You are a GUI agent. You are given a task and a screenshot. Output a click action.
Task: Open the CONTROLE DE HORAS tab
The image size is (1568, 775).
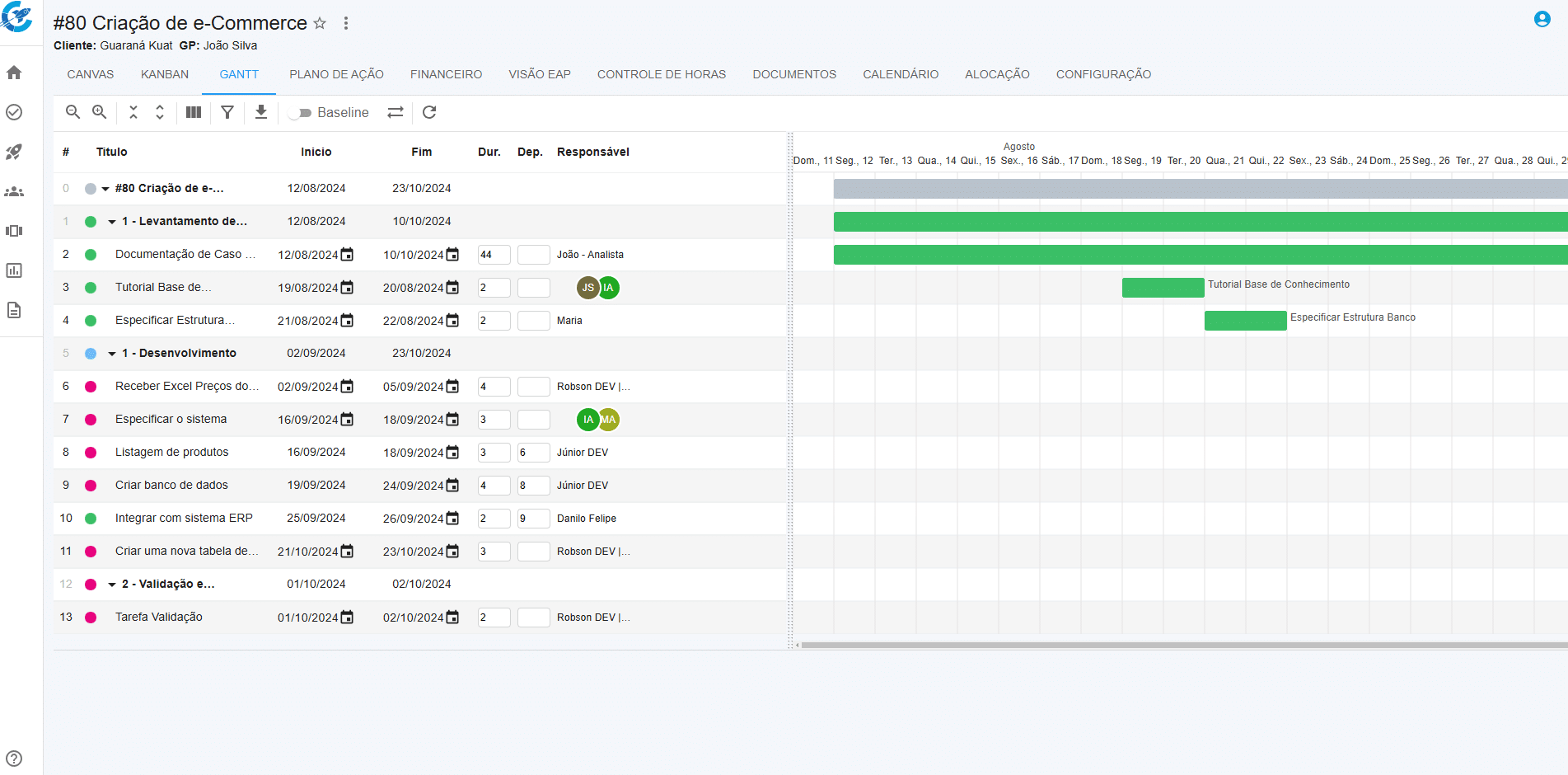point(662,74)
